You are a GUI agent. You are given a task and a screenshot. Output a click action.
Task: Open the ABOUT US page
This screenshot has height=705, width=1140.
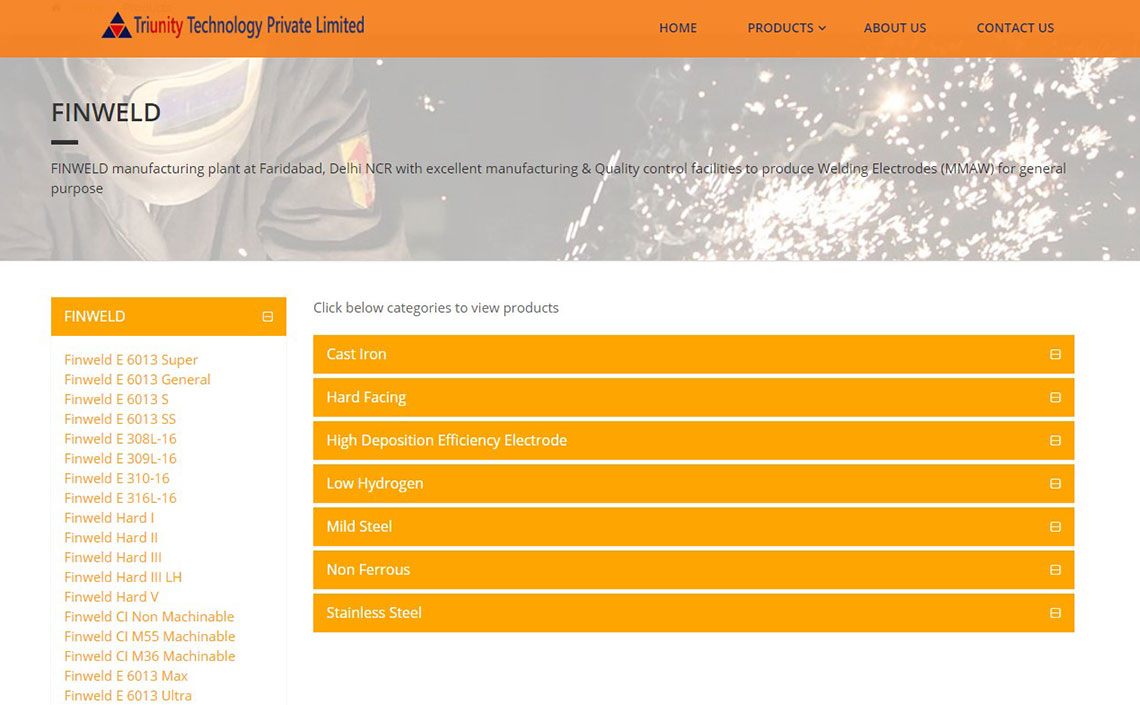tap(894, 28)
